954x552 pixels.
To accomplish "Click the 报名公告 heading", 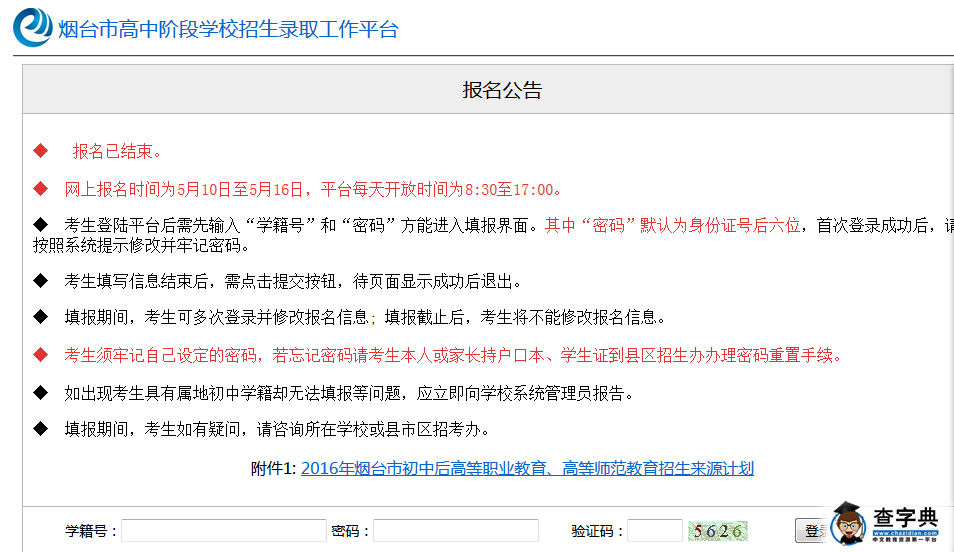I will point(502,90).
